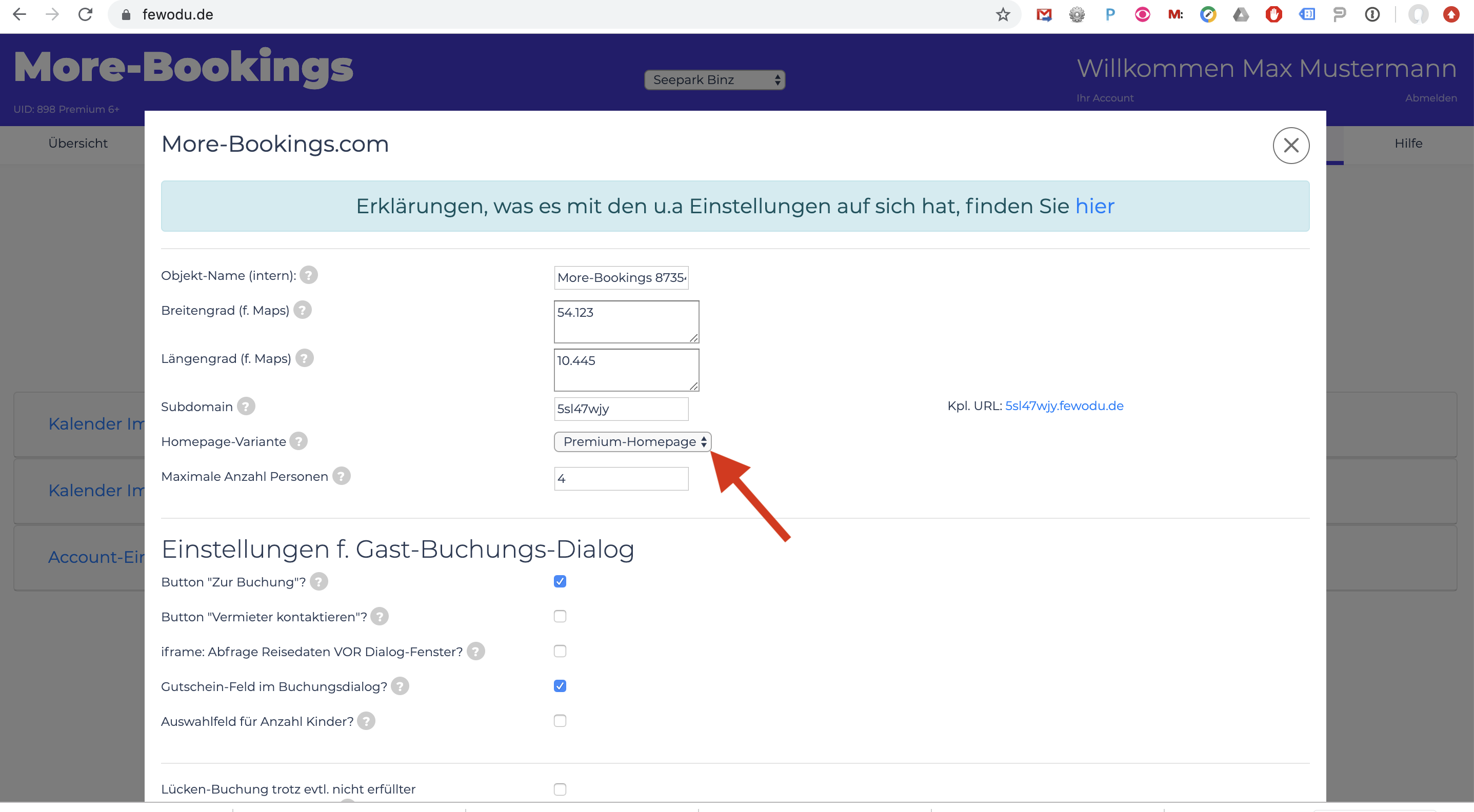The image size is (1474, 812).
Task: Enable Auswahlfeld für Anzahl Kinder checkbox
Action: click(560, 721)
